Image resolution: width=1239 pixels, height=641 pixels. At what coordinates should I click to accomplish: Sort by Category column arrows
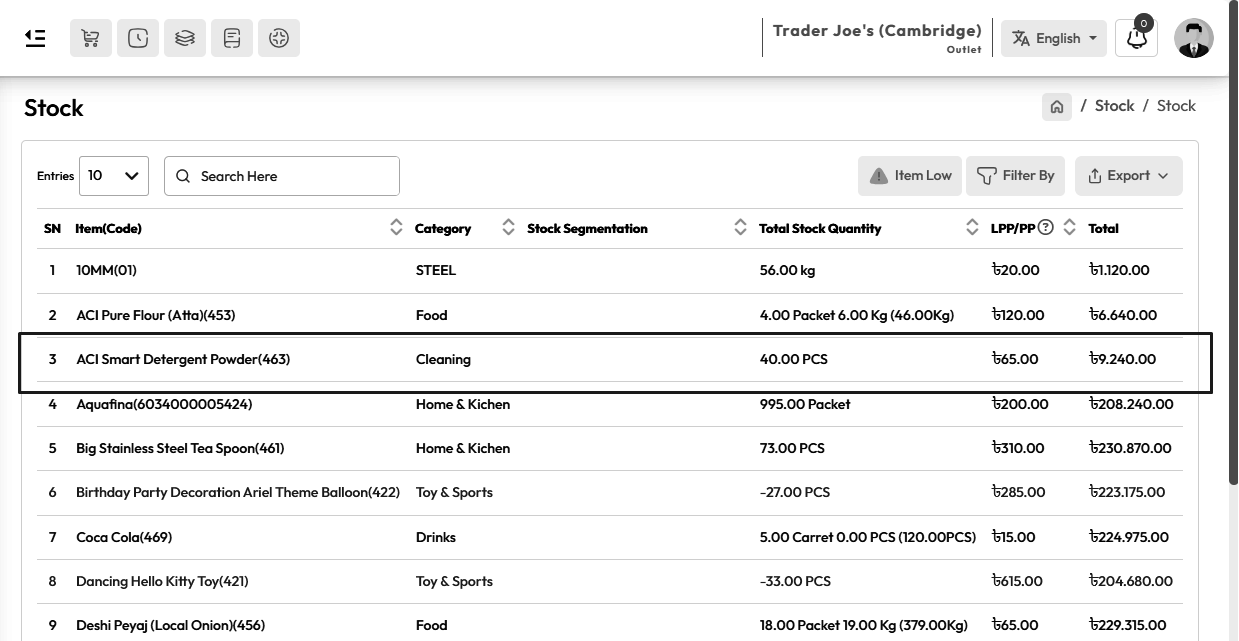[509, 228]
